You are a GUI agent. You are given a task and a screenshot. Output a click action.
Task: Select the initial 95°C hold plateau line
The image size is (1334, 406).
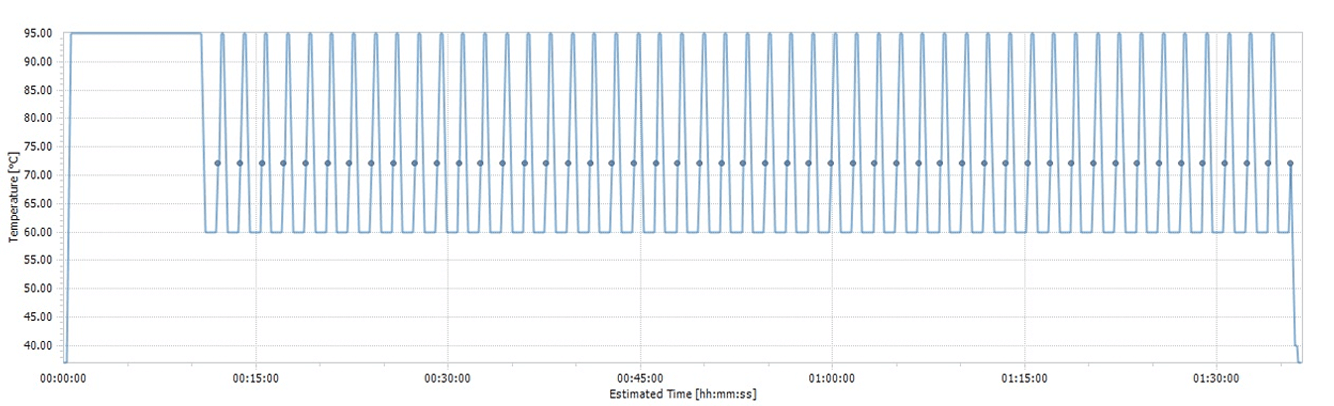pyautogui.click(x=135, y=33)
